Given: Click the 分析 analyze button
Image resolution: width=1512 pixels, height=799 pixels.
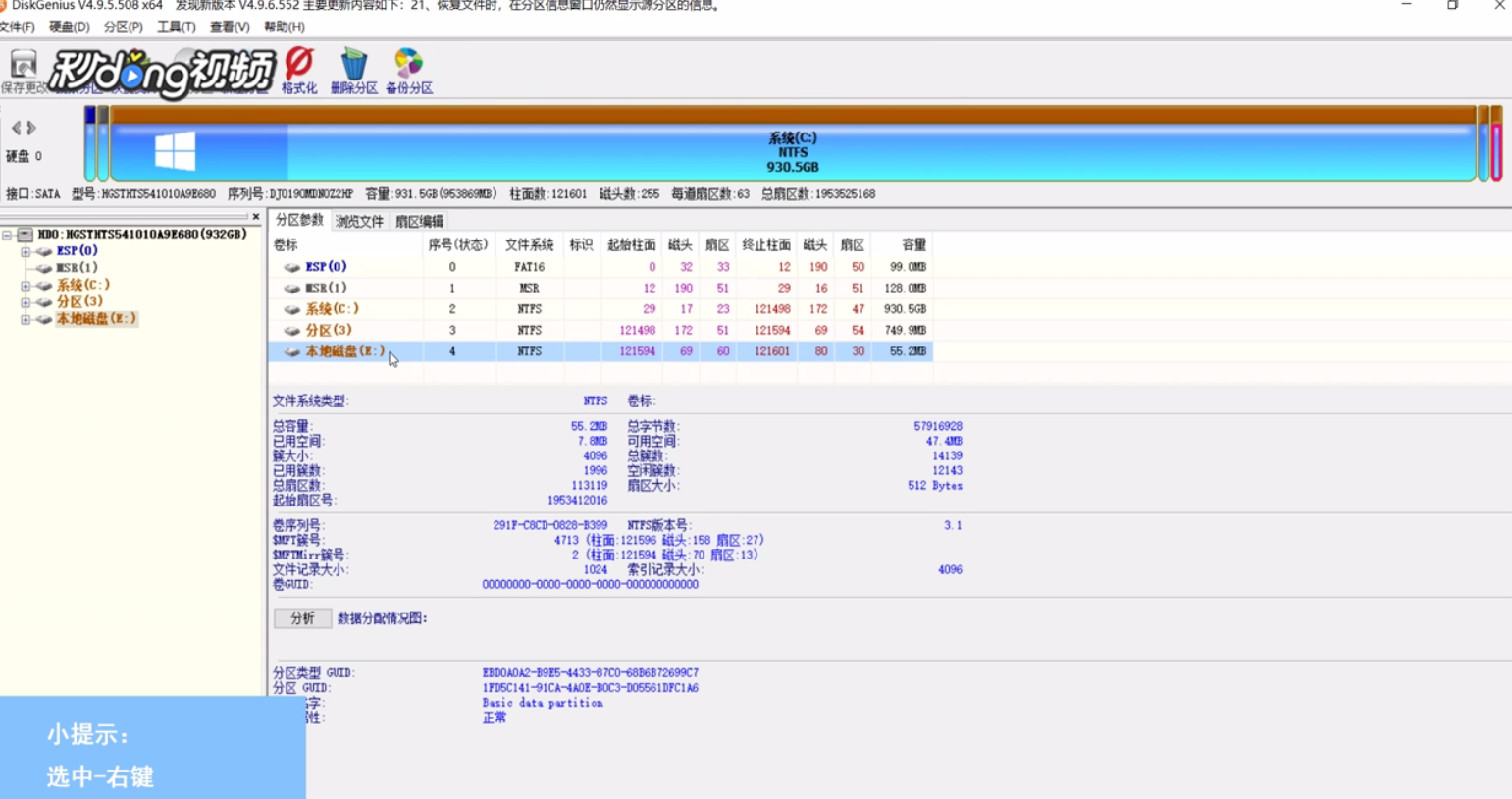Looking at the screenshot, I should pyautogui.click(x=302, y=618).
